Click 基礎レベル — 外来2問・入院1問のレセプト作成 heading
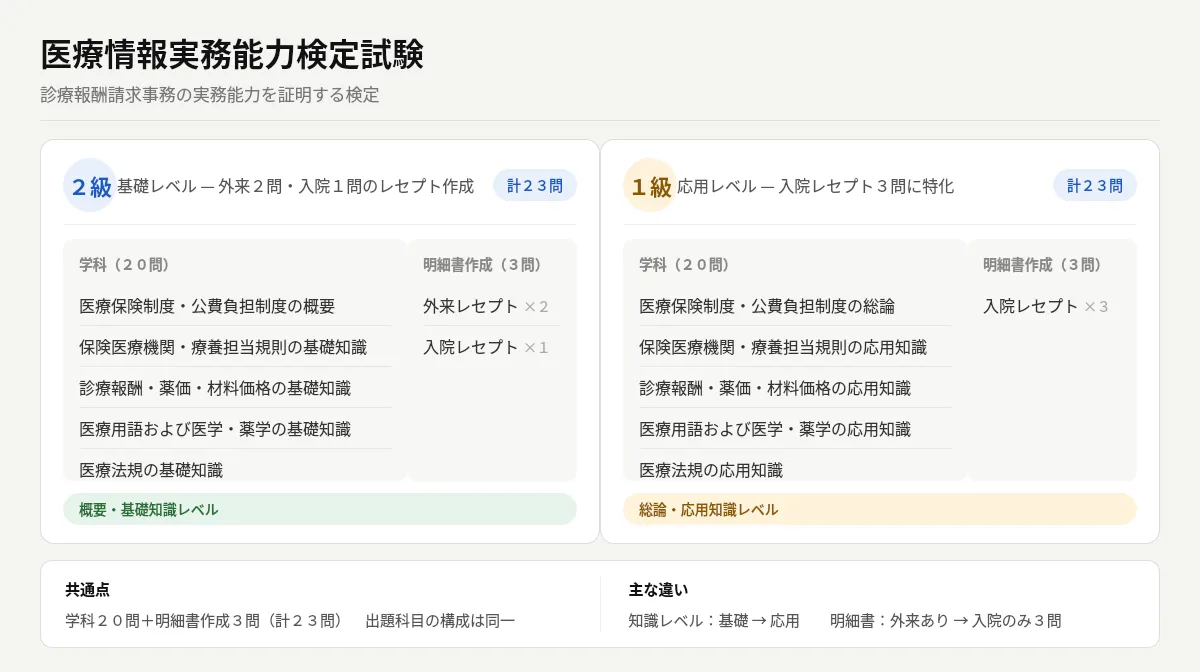The width and height of the screenshot is (1200, 672). (x=296, y=186)
